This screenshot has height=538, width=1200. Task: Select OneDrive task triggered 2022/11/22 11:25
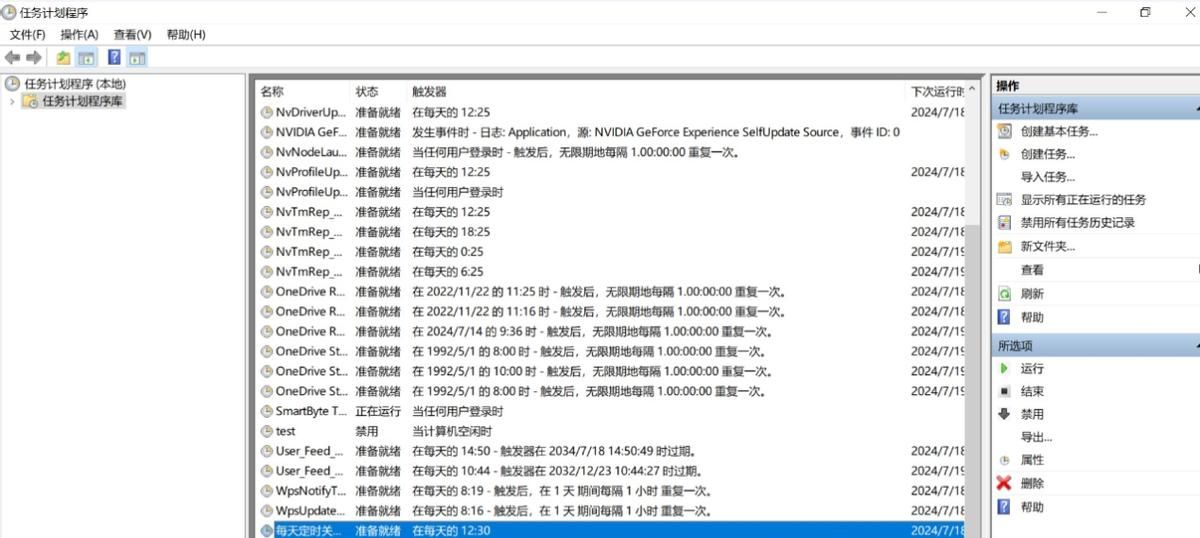pyautogui.click(x=610, y=292)
